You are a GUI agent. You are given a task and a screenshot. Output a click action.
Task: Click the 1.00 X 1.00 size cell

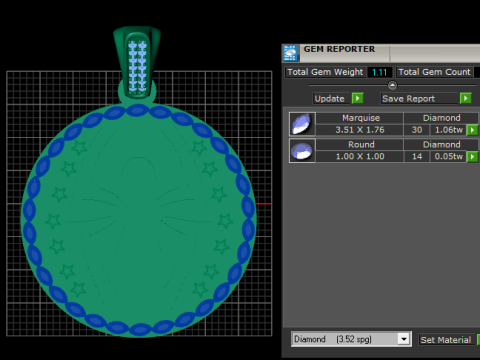[360, 156]
